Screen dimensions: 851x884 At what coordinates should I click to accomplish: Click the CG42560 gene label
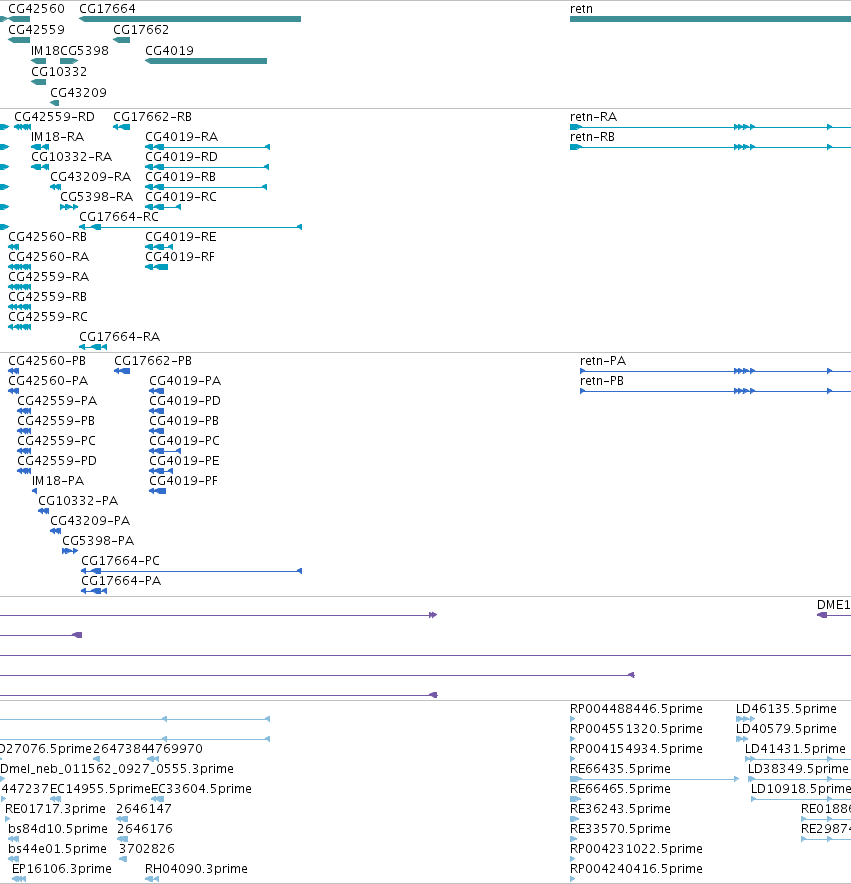pos(36,9)
